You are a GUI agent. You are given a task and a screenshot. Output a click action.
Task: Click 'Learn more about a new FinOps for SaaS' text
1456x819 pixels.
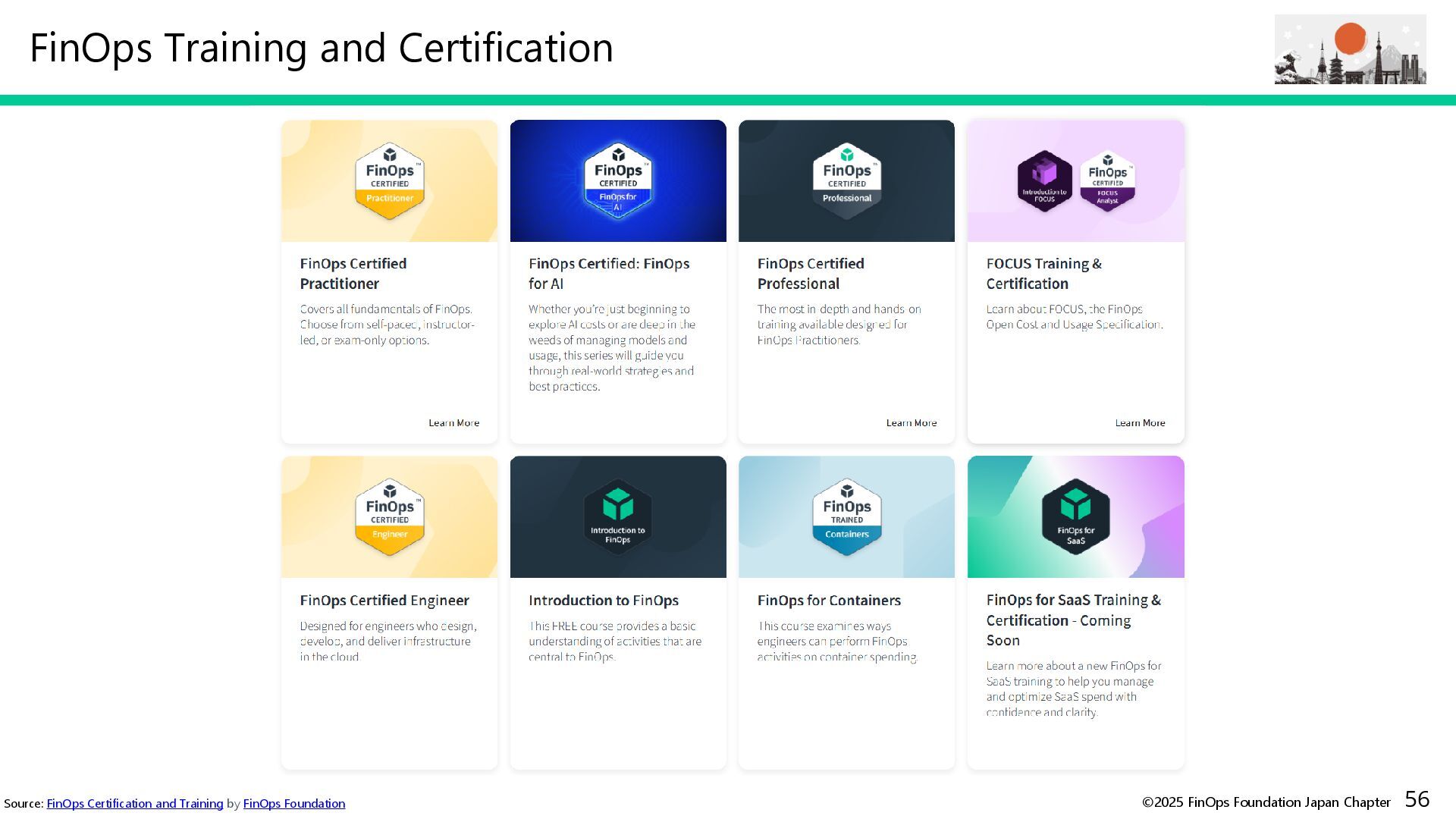pyautogui.click(x=1074, y=689)
